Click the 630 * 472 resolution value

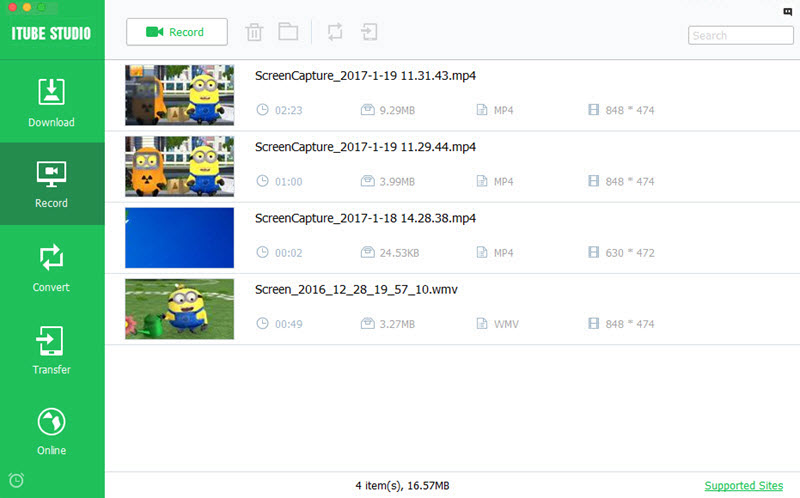point(630,253)
